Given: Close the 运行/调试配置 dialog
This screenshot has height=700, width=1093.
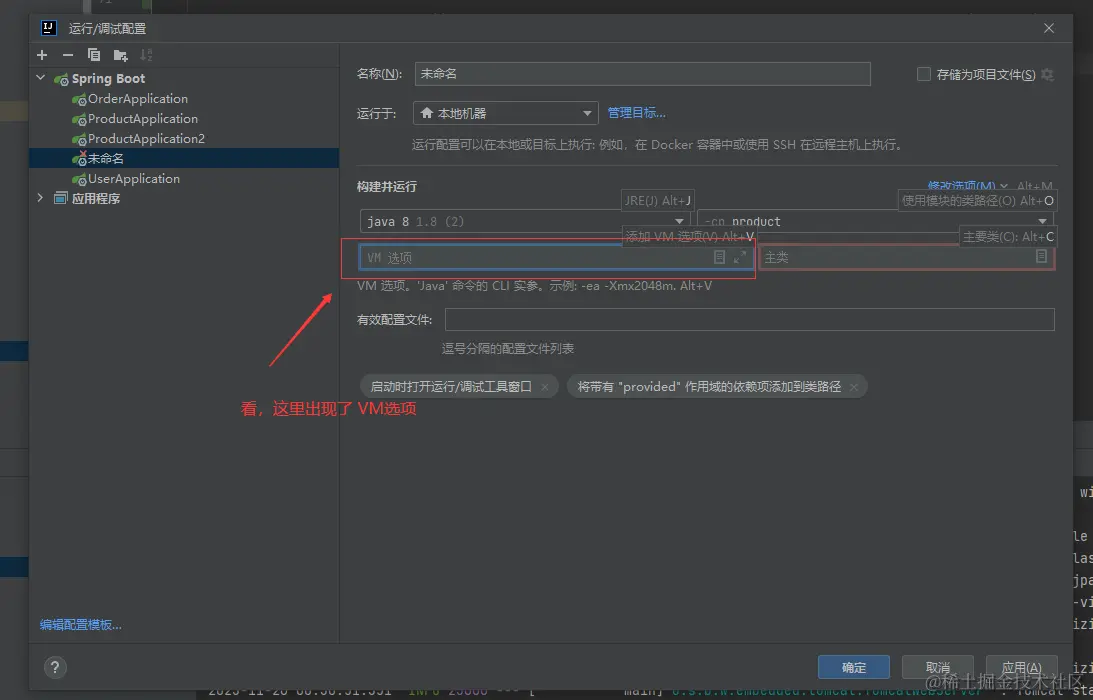Looking at the screenshot, I should tap(1048, 29).
